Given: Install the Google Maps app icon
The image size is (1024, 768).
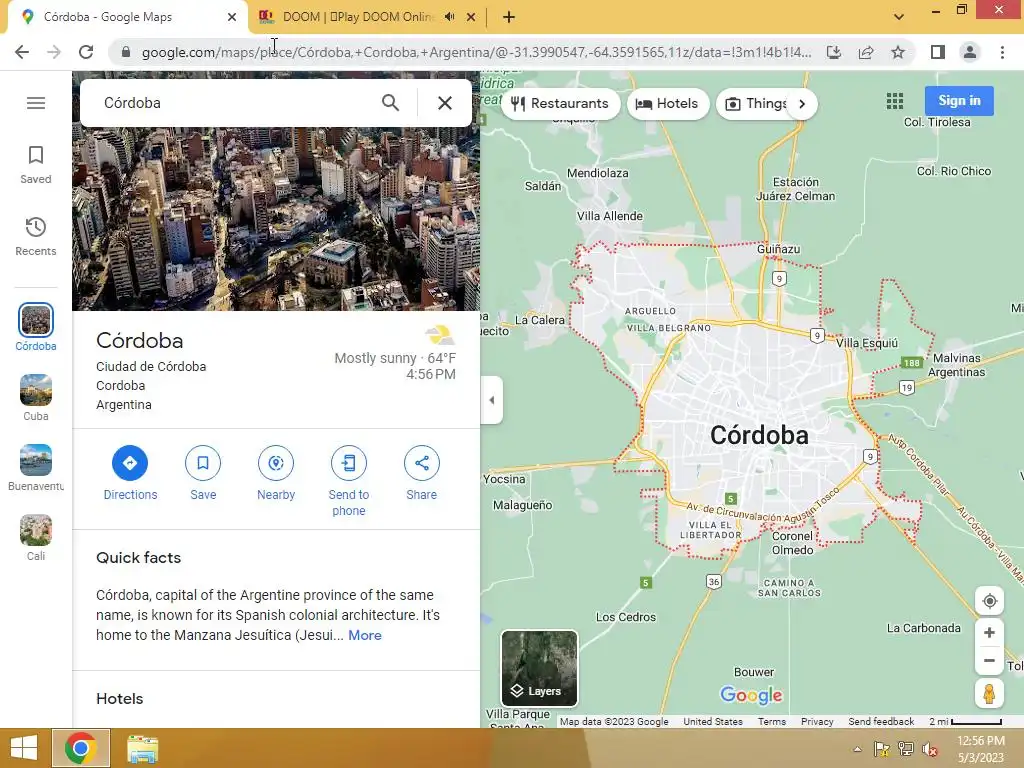Looking at the screenshot, I should pyautogui.click(x=833, y=52).
